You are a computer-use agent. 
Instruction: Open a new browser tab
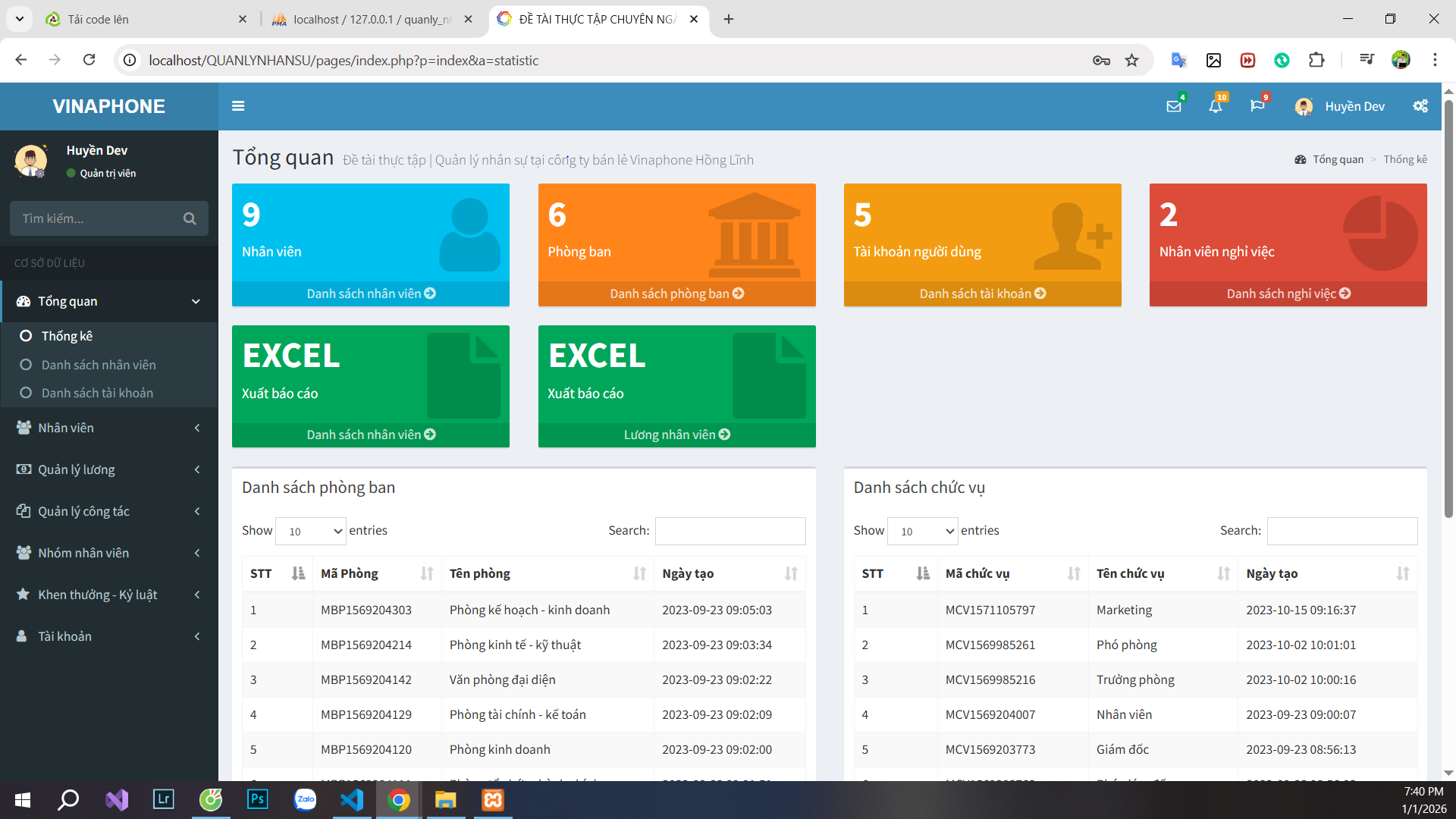click(729, 19)
